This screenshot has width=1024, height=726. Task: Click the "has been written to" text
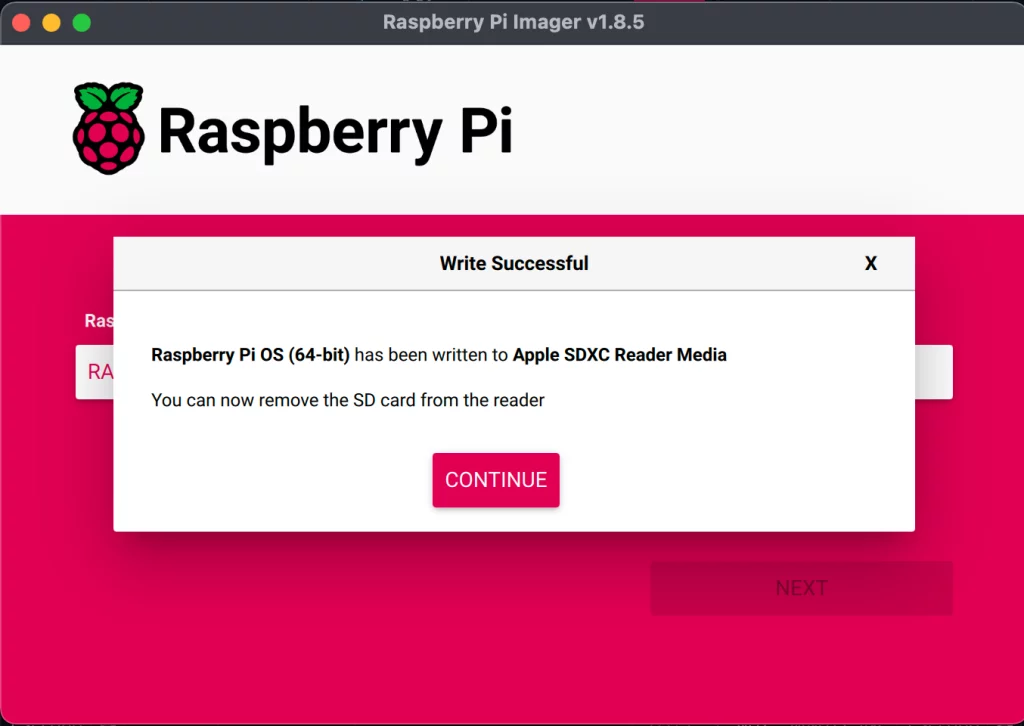coord(431,355)
